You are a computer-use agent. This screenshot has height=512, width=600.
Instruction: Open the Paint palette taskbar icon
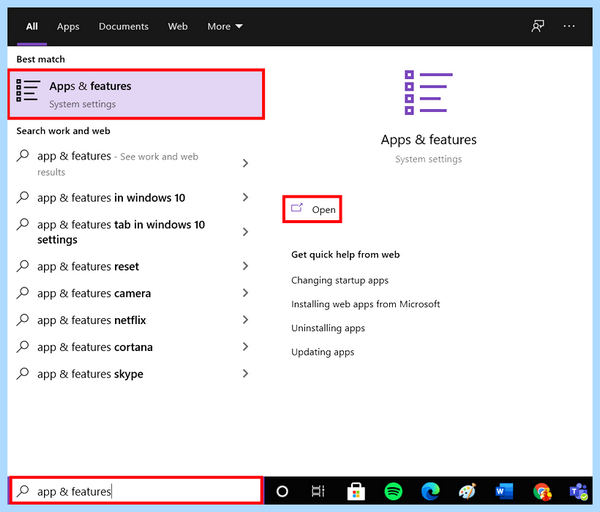[x=467, y=491]
